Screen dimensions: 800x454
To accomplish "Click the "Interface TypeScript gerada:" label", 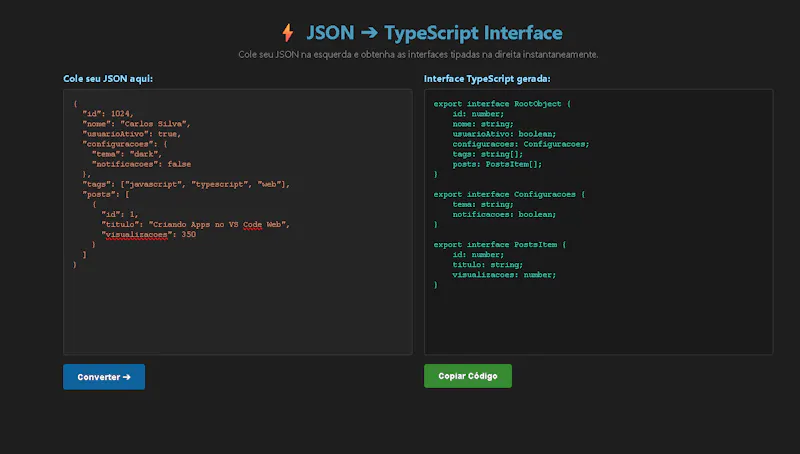I will [x=487, y=79].
